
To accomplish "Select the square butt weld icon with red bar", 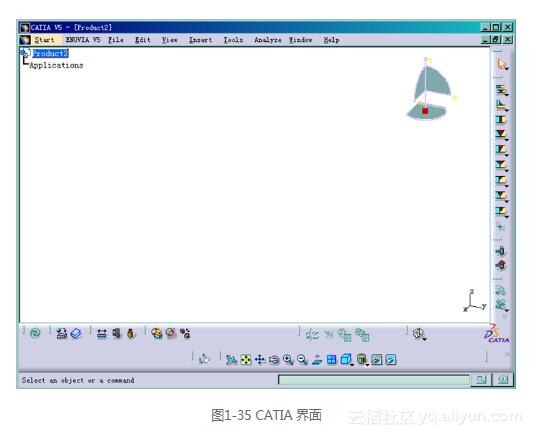I will pyautogui.click(x=500, y=120).
